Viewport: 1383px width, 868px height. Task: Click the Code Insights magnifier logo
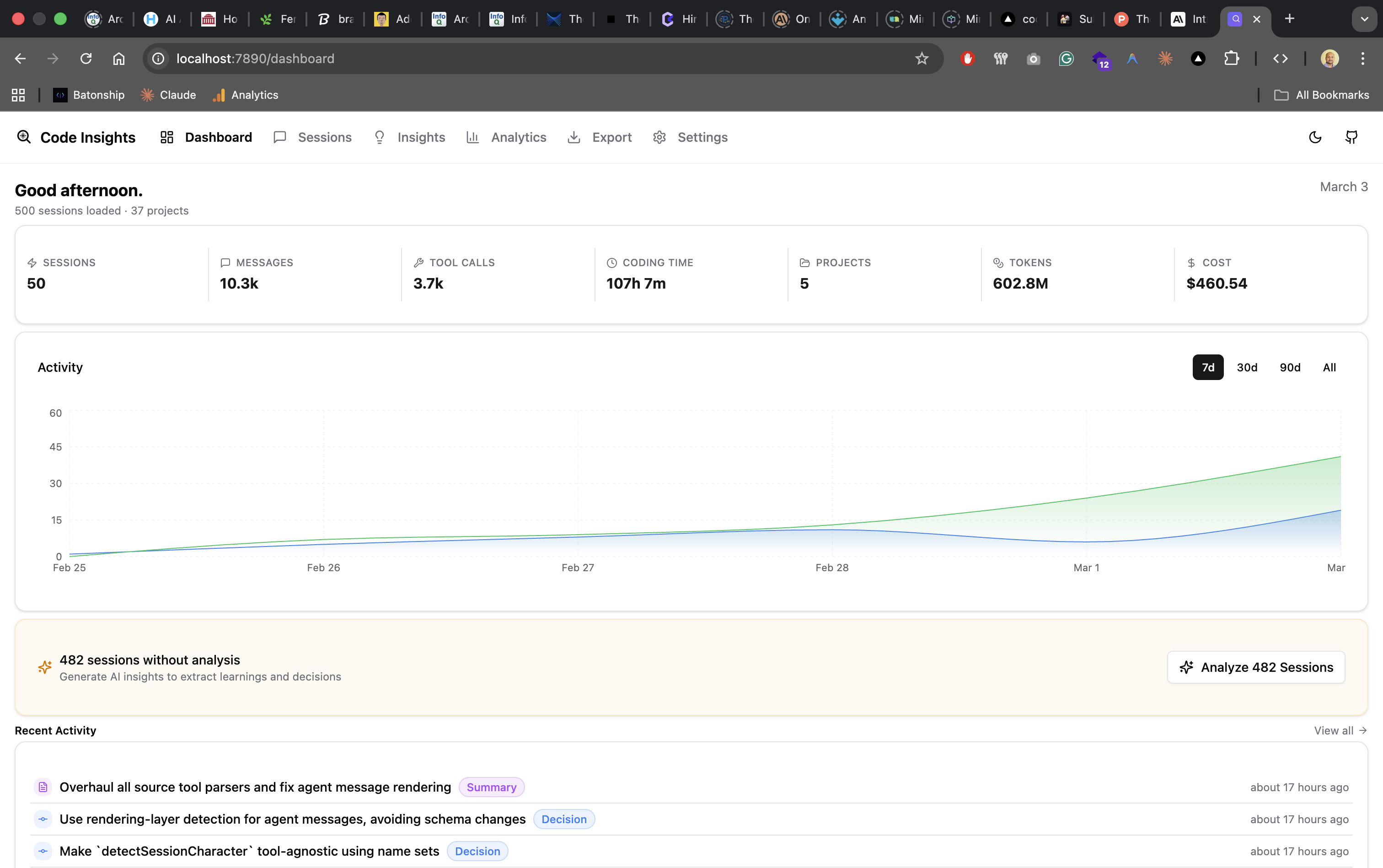point(24,137)
